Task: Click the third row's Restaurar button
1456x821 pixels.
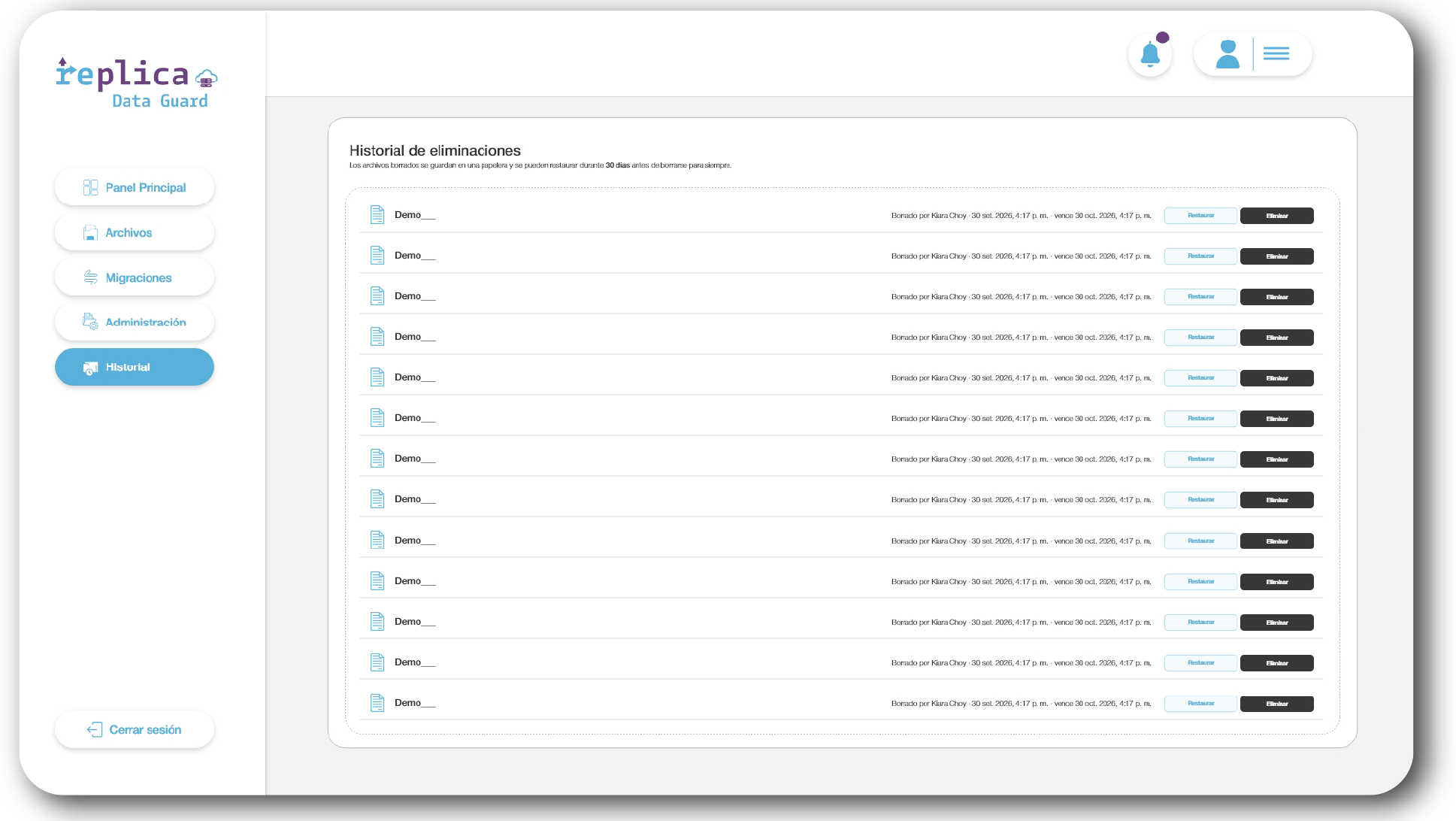Action: coord(1200,297)
